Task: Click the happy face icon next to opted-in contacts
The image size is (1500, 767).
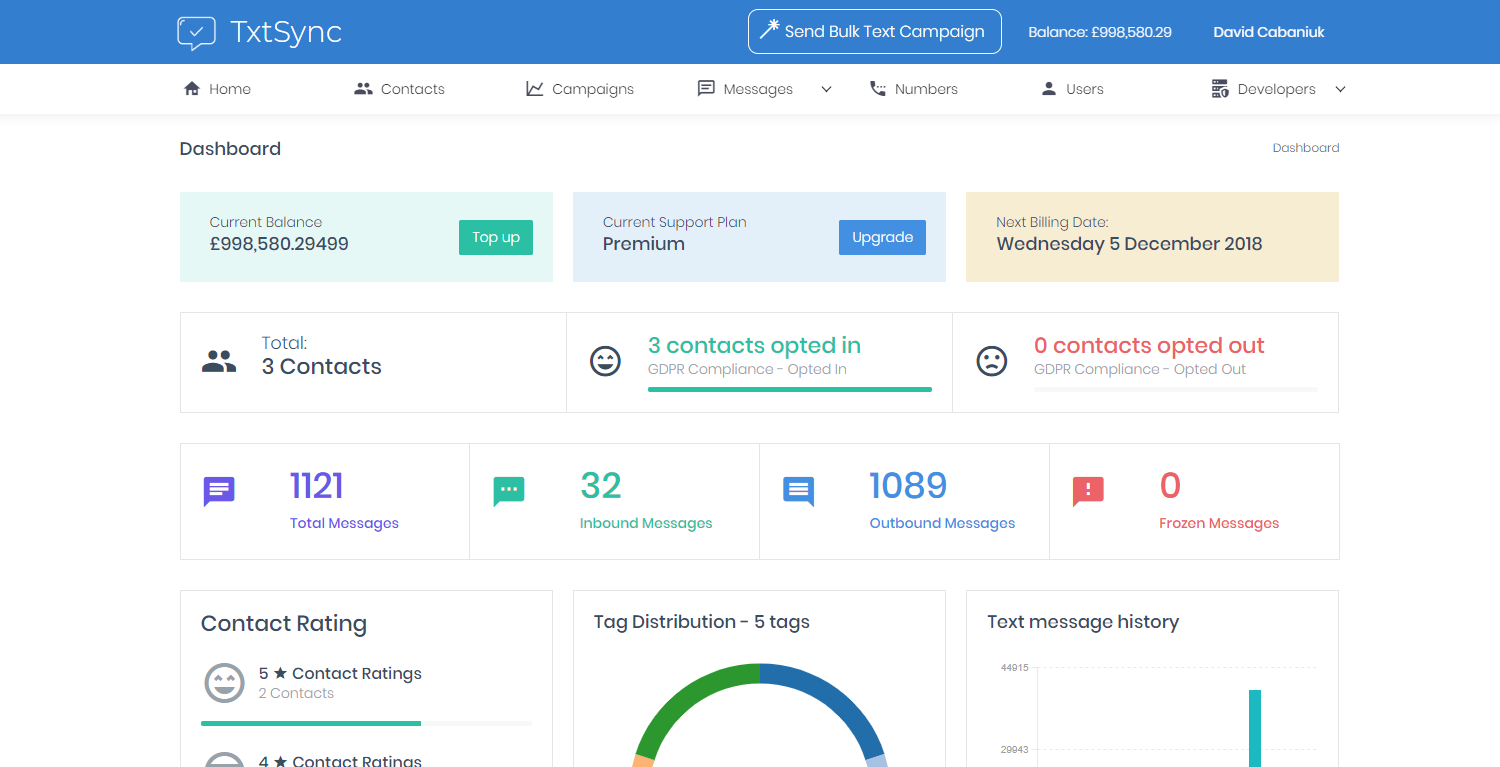Action: (x=605, y=361)
